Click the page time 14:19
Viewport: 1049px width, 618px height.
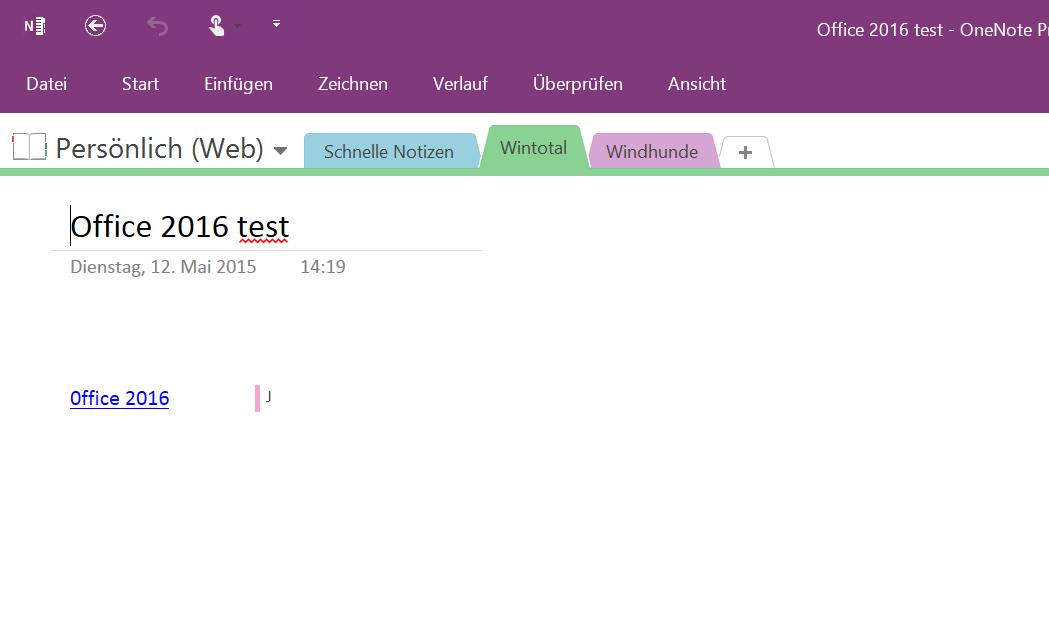click(x=322, y=267)
